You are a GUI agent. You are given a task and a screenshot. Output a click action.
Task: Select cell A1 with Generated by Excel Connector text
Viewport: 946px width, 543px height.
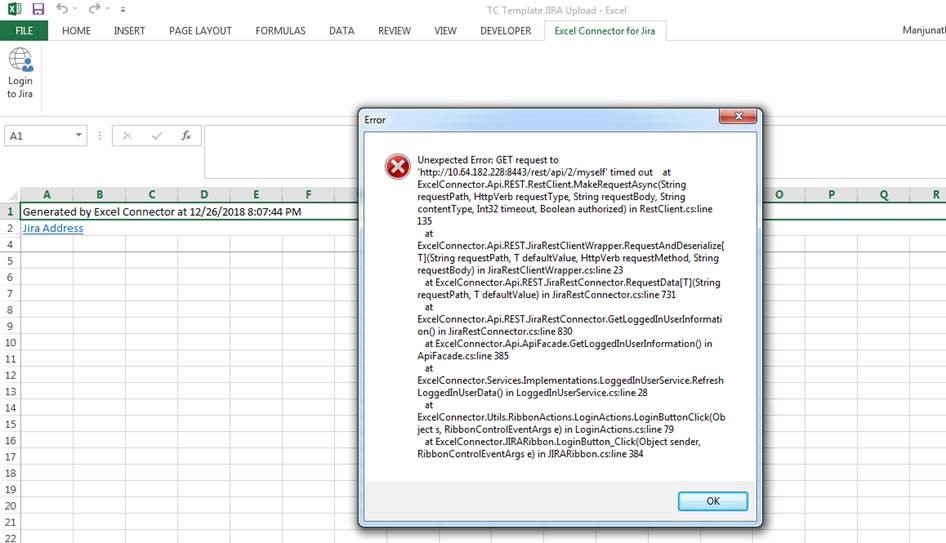[x=162, y=212]
